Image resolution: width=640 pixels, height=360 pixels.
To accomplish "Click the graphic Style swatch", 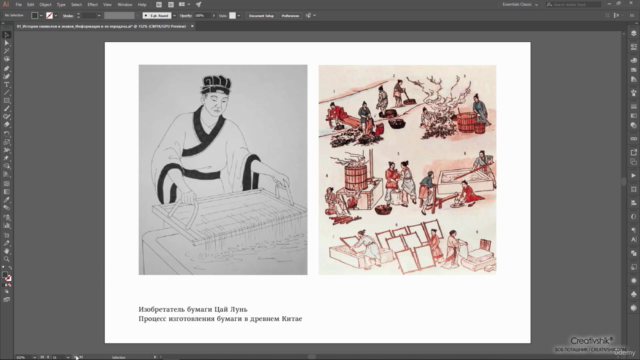I will (x=232, y=16).
